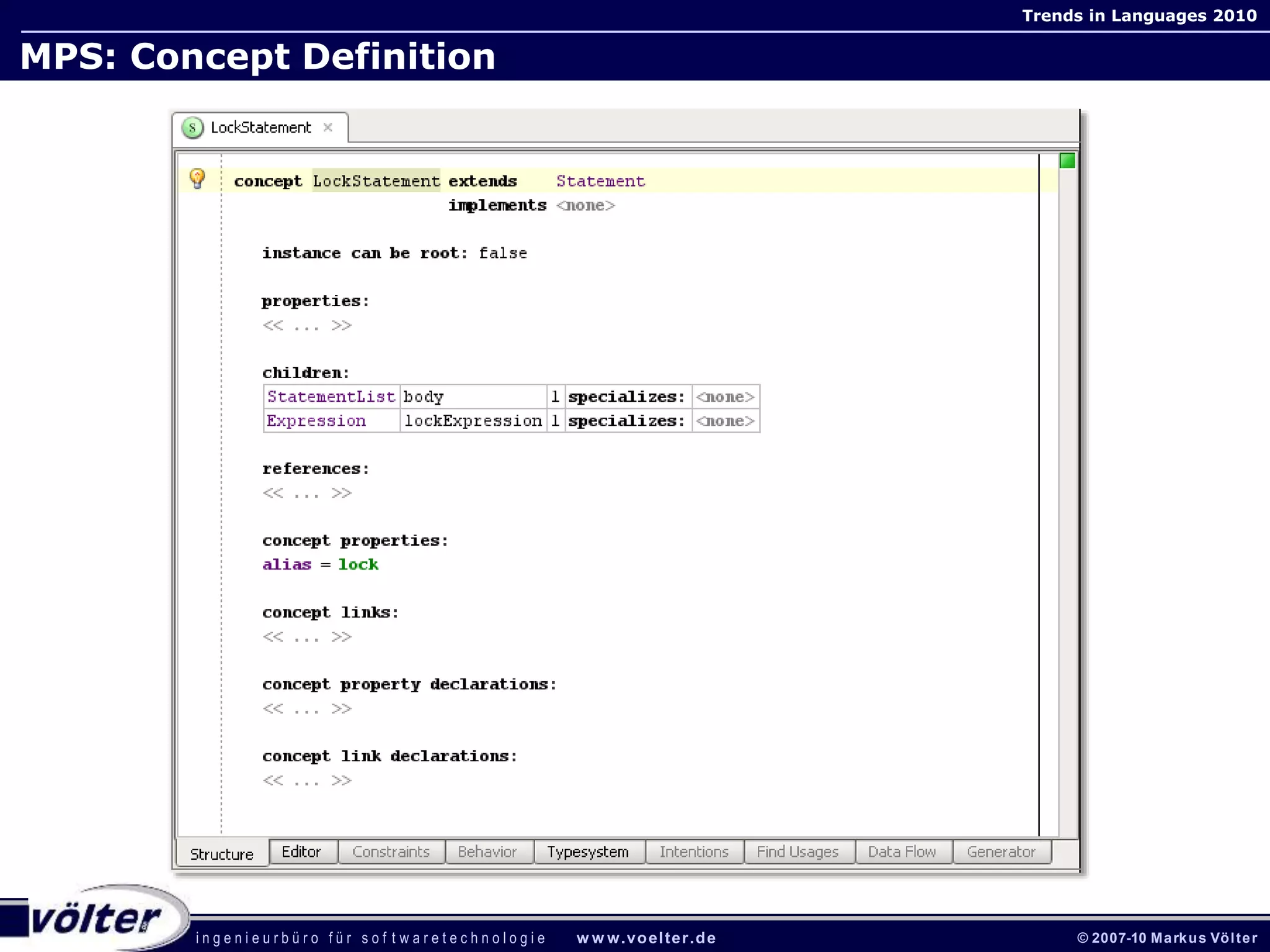Screen dimensions: 1270x952
Task: Click the LockStatement tab concept icon
Action: point(192,128)
